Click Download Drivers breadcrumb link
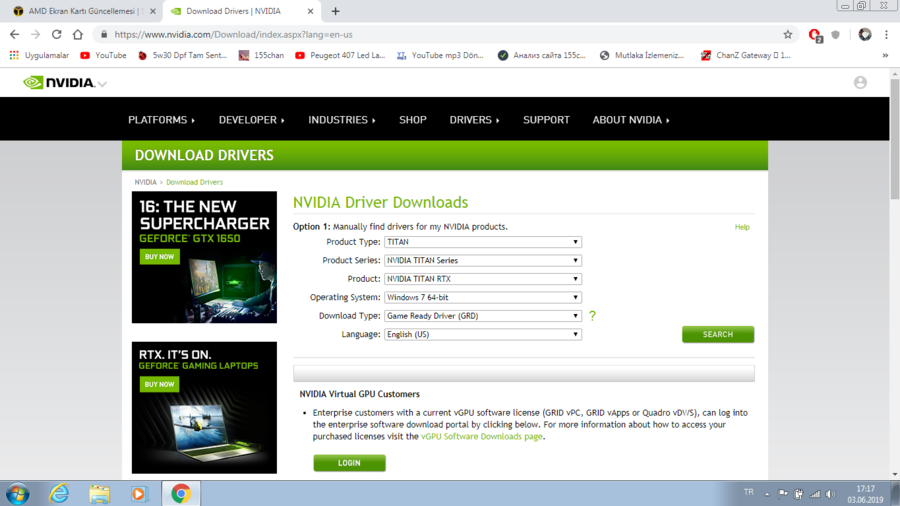 pyautogui.click(x=194, y=182)
